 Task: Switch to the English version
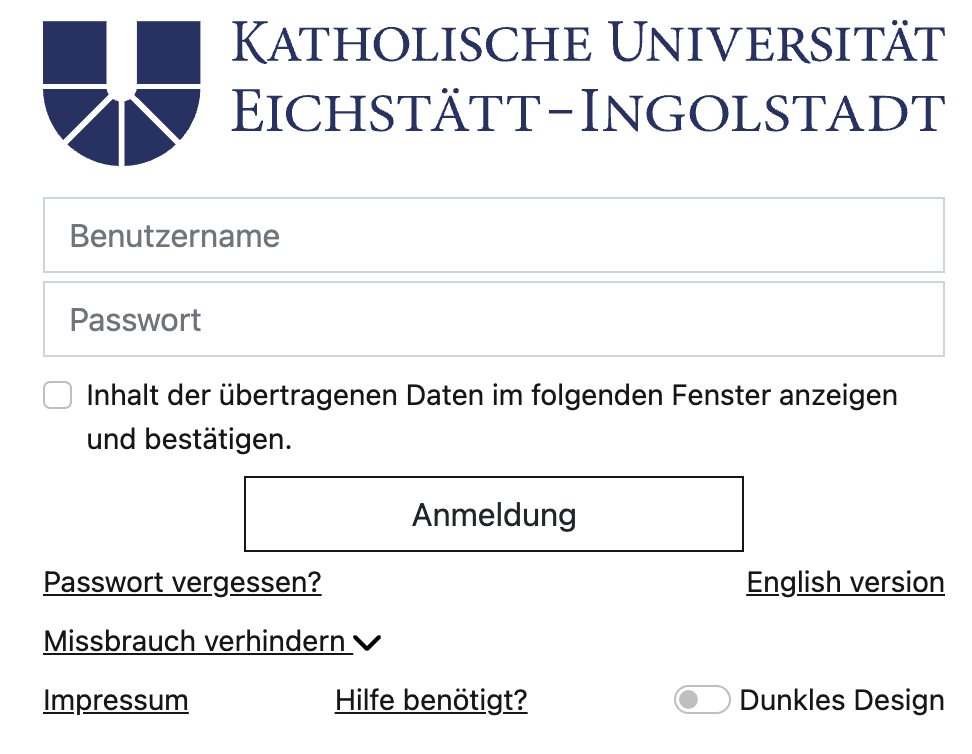tap(845, 582)
